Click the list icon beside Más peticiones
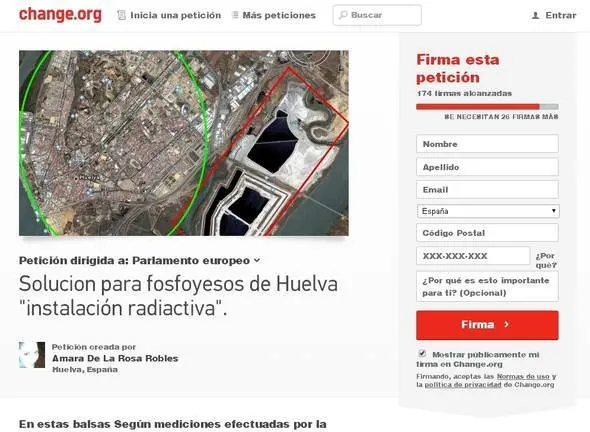590x432 pixels. coord(235,15)
